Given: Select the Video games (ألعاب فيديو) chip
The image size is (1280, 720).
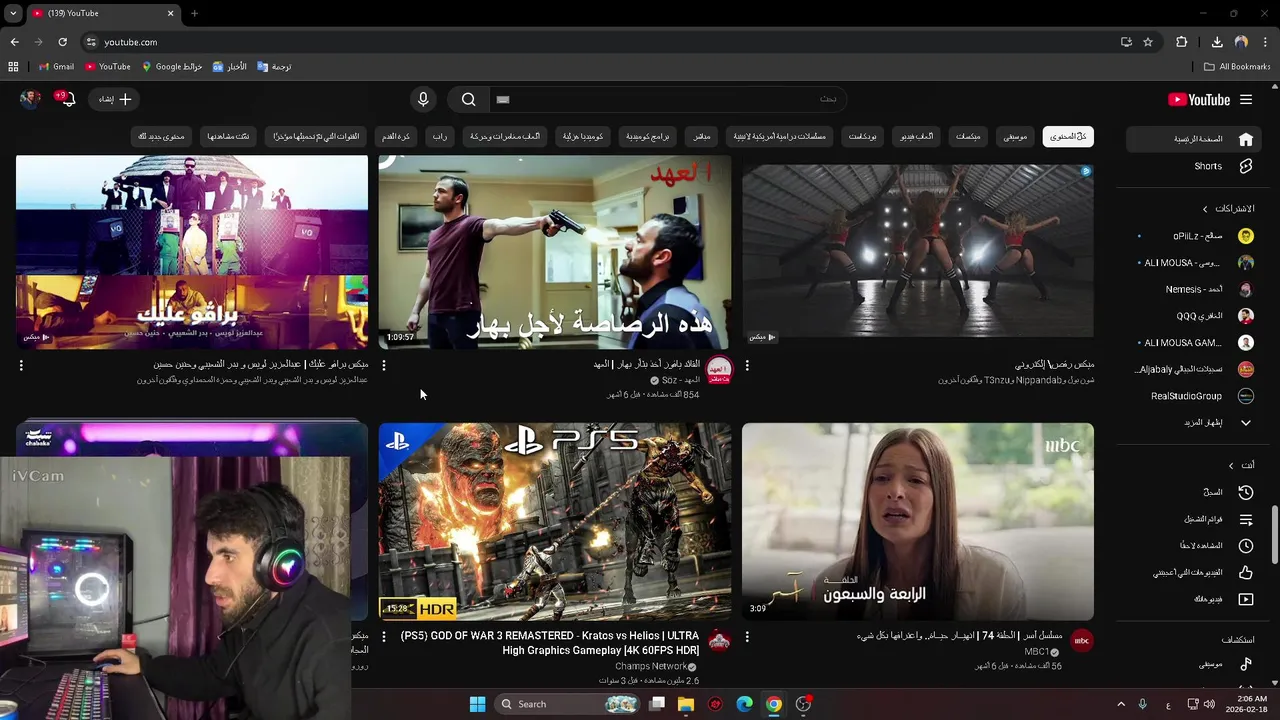Looking at the screenshot, I should pos(917,136).
